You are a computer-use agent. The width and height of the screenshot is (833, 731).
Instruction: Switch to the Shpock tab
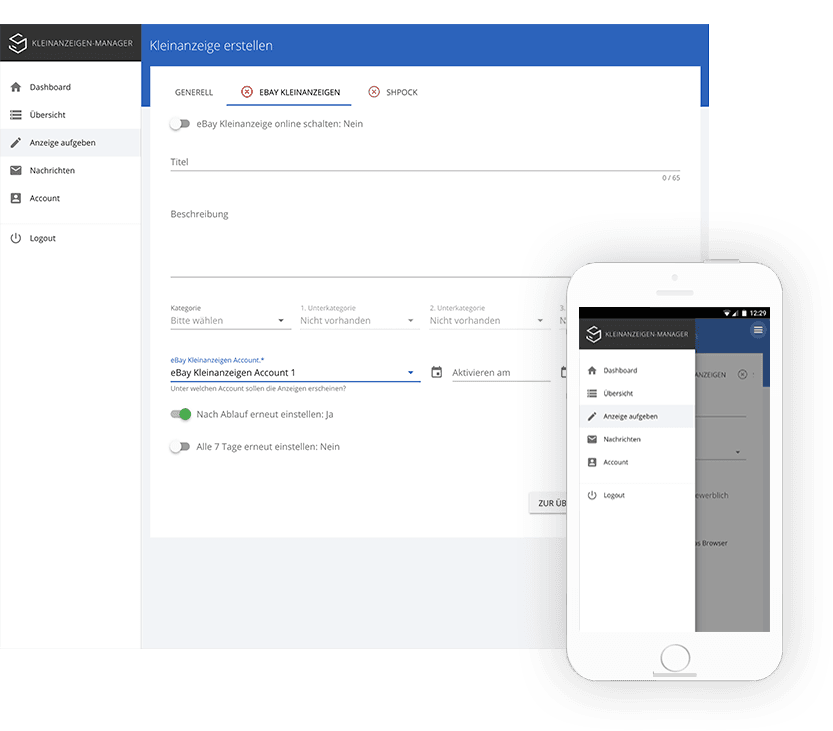(393, 92)
